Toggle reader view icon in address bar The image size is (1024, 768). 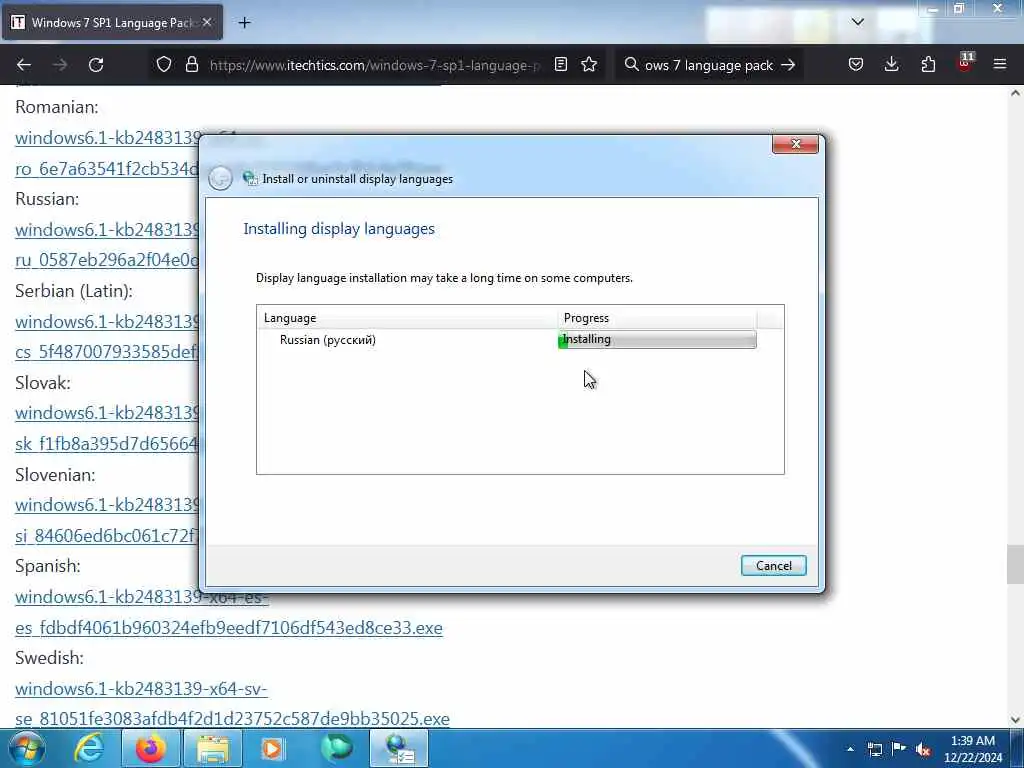(560, 65)
